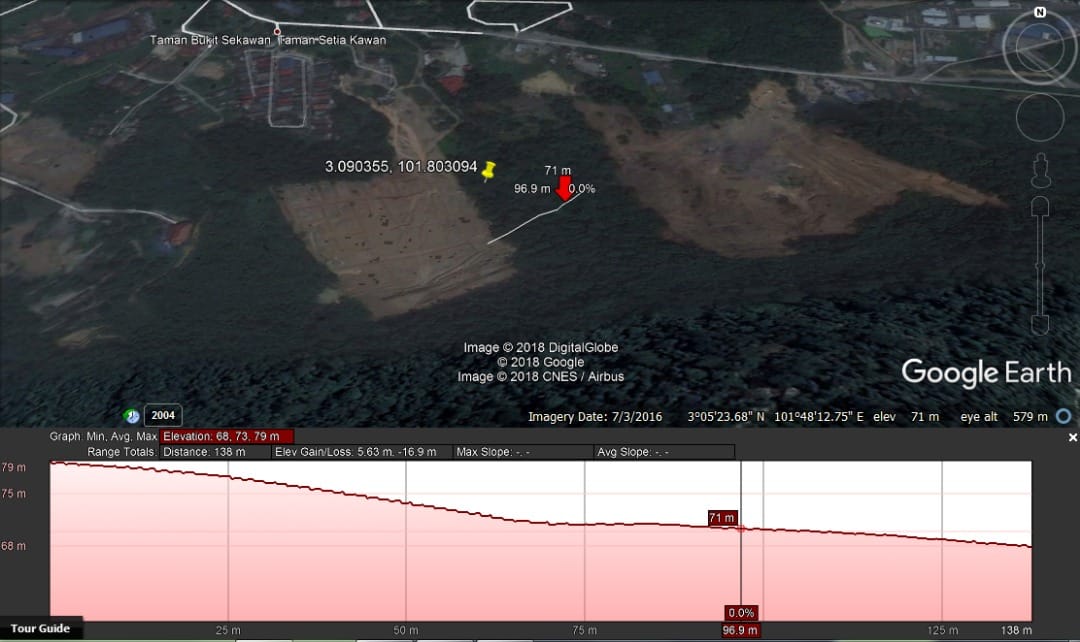Click the Max Slope field

(522, 452)
